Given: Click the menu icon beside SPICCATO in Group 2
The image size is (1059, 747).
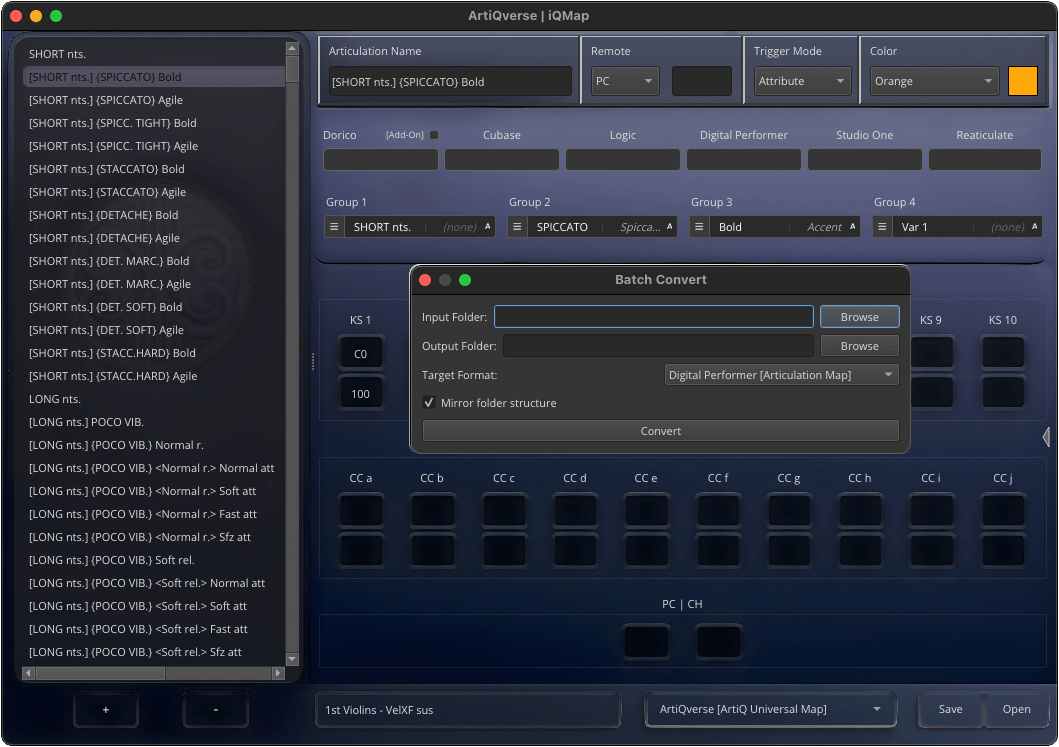Looking at the screenshot, I should 516,226.
